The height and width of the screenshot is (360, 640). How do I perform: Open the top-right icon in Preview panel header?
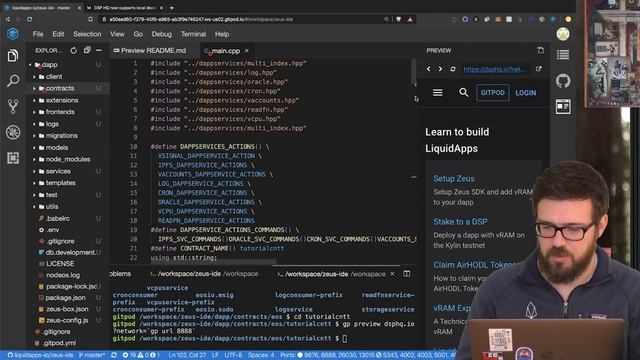tap(540, 50)
